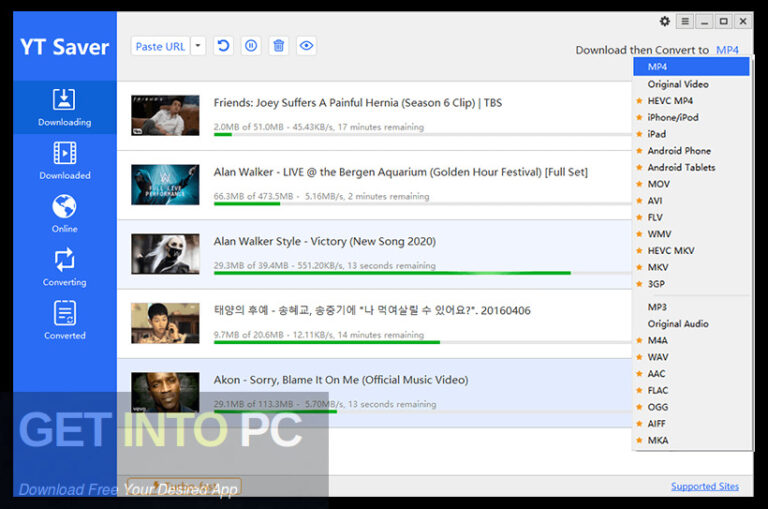Viewport: 768px width, 509px height.
Task: Select MP4 in the format list
Action: coord(691,67)
